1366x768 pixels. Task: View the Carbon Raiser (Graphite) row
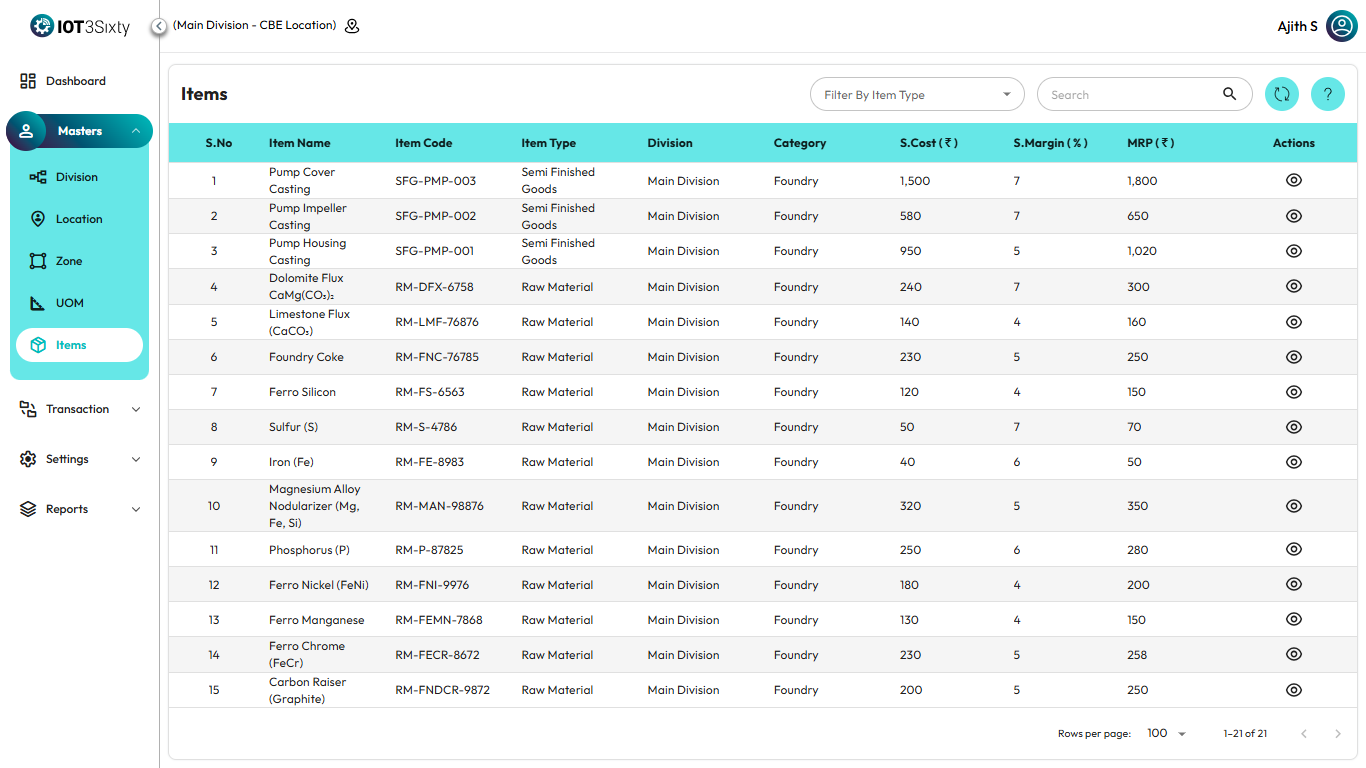click(x=1293, y=690)
